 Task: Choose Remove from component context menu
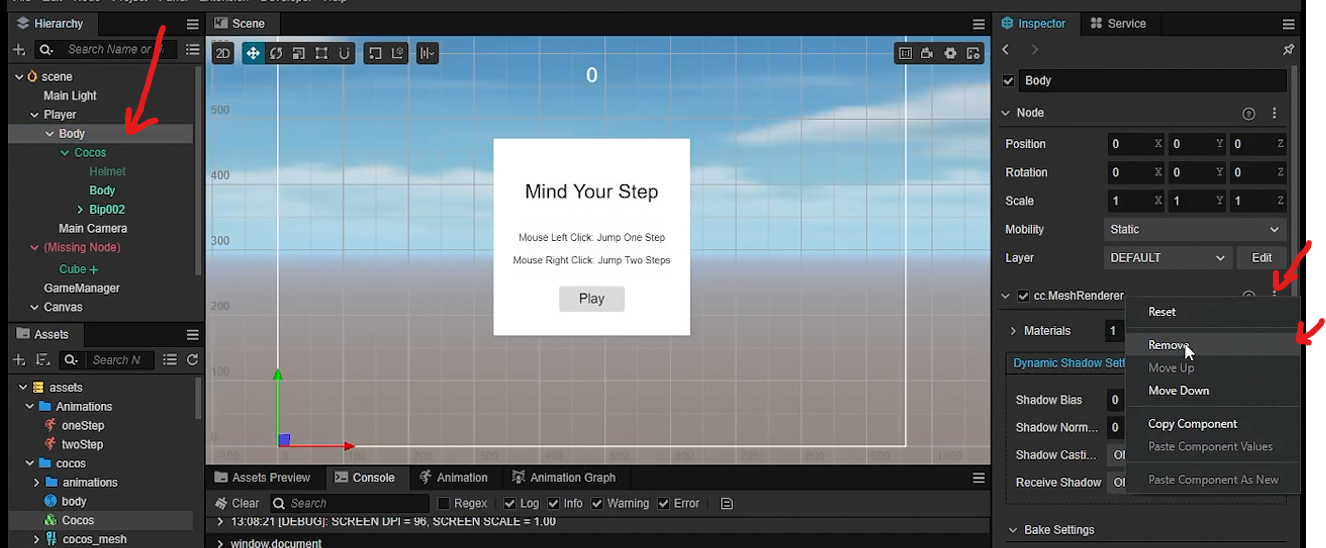tap(1212, 345)
